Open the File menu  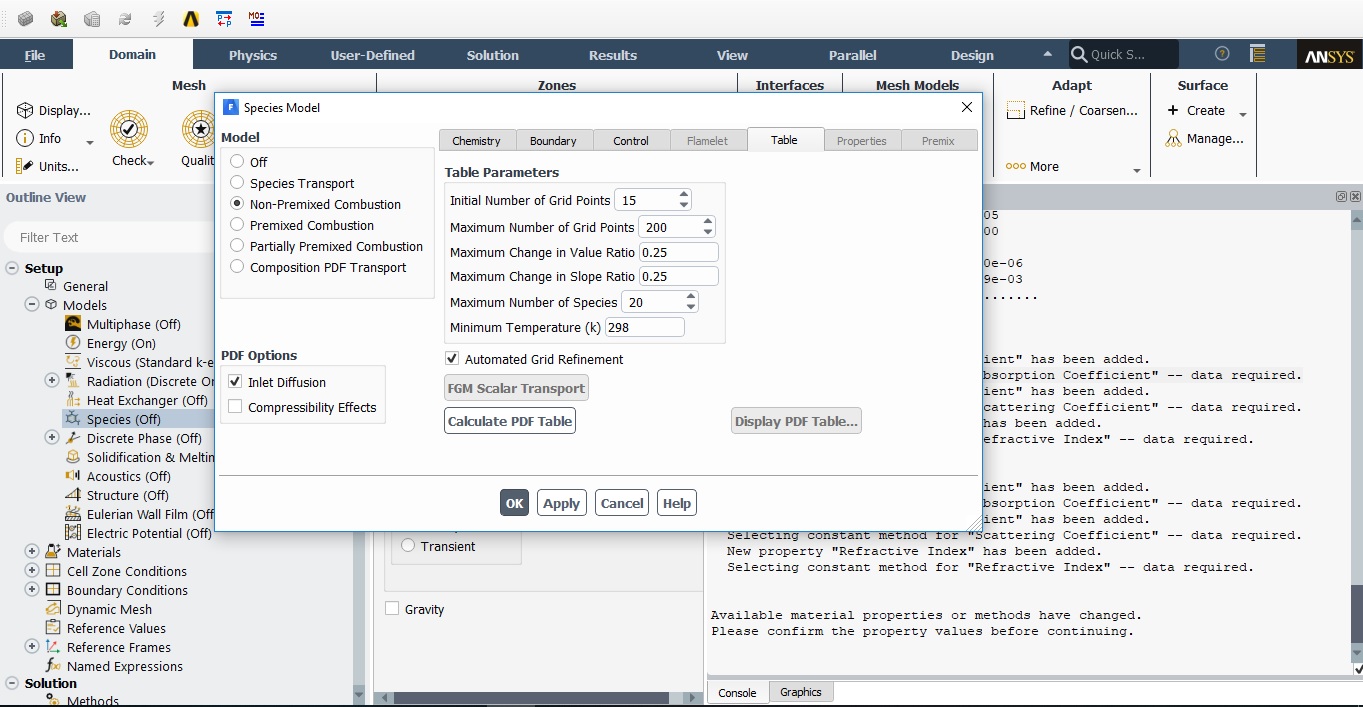click(x=35, y=55)
